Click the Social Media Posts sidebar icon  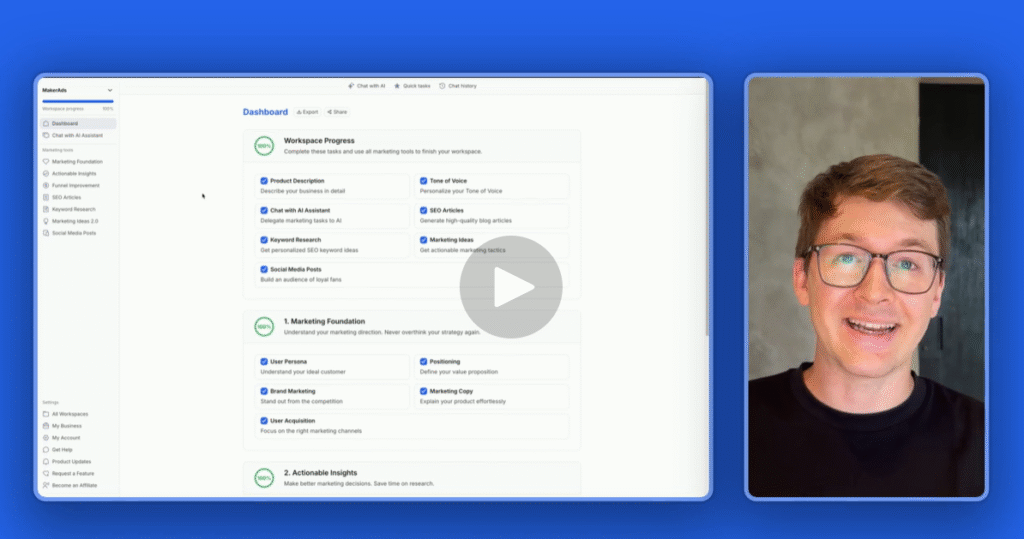click(46, 233)
